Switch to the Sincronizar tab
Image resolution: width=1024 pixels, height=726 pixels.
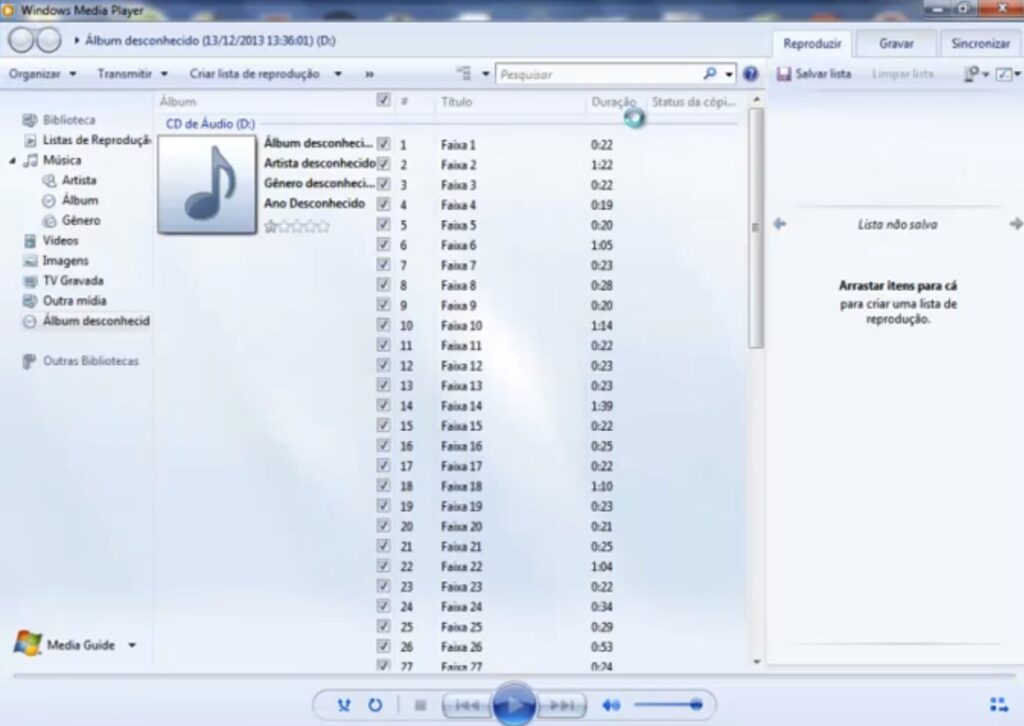click(x=980, y=44)
